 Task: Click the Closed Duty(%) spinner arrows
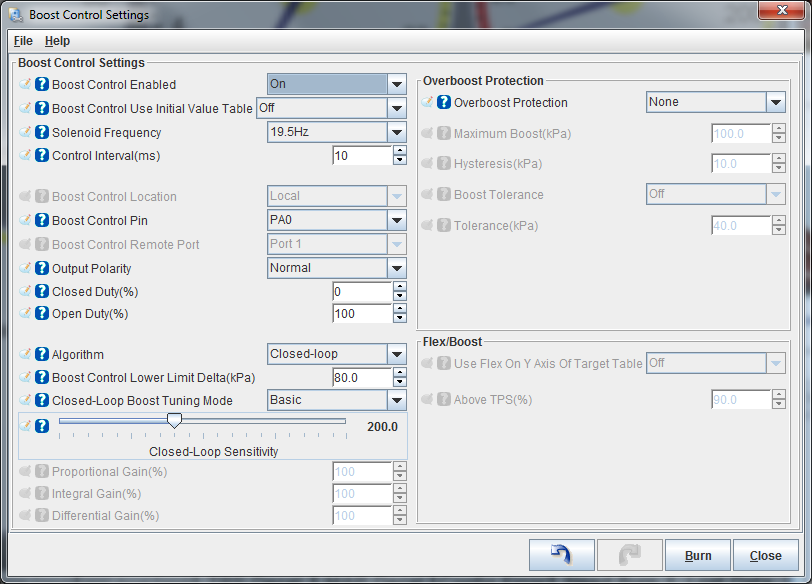point(399,291)
